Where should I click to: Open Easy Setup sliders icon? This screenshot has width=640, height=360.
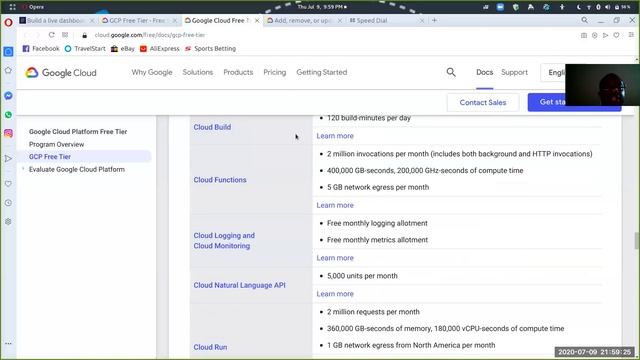631,36
